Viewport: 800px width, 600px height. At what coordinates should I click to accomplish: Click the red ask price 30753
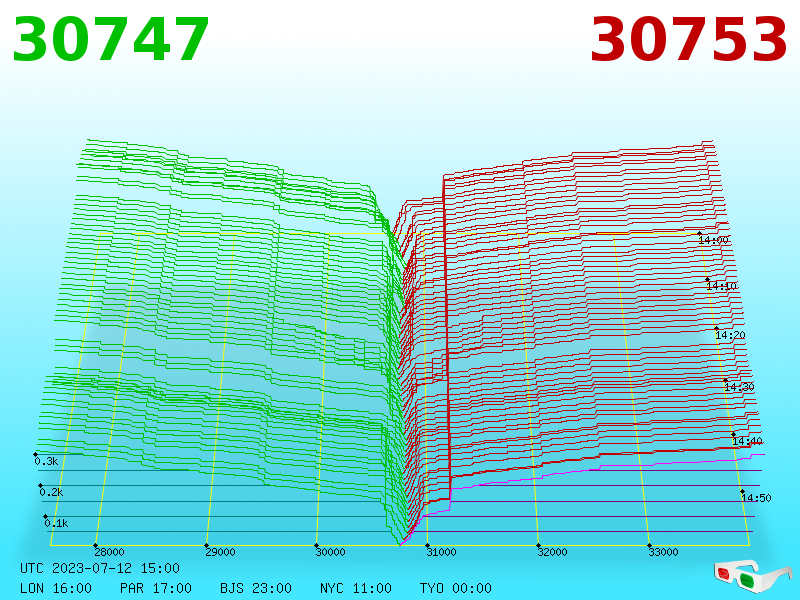[x=689, y=40]
